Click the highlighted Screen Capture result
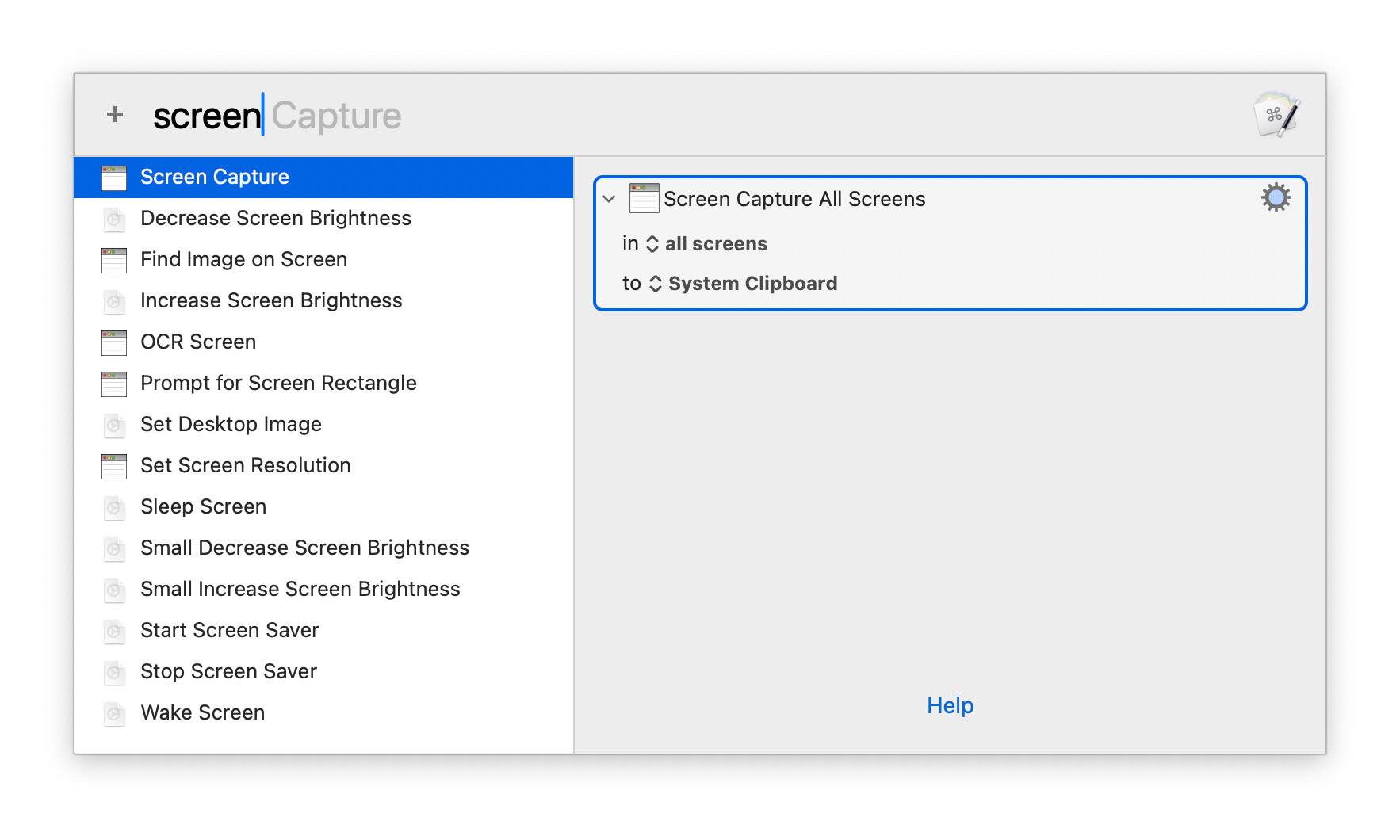Screen dimensions: 1400x840 click(214, 178)
